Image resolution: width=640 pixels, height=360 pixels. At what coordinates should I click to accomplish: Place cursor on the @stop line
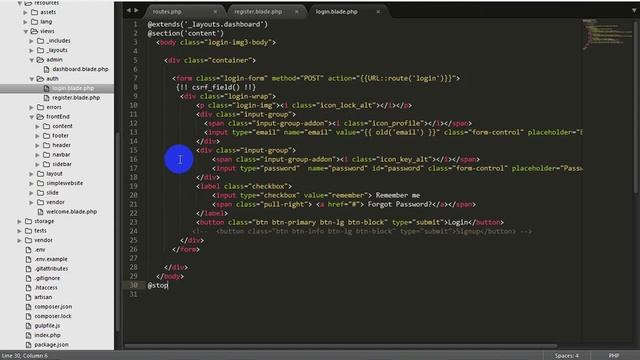[158, 285]
